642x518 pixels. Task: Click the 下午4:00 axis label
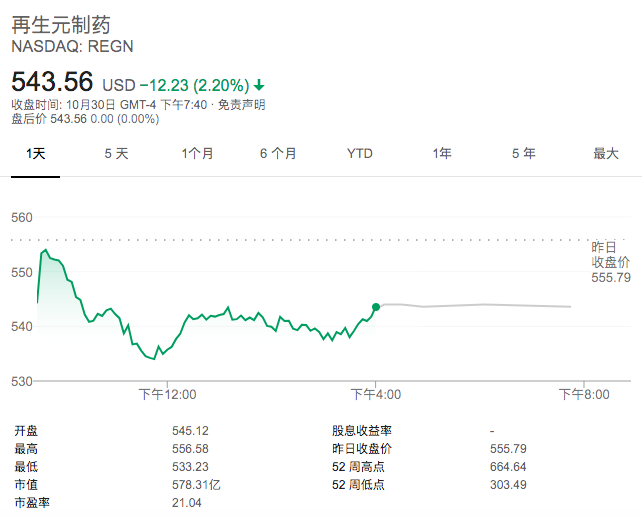[x=376, y=394]
